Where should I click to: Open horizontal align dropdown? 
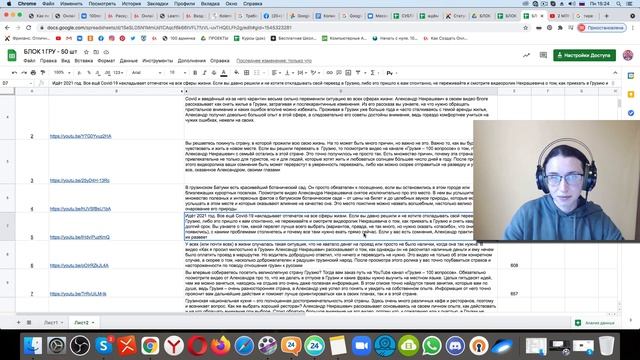276,73
